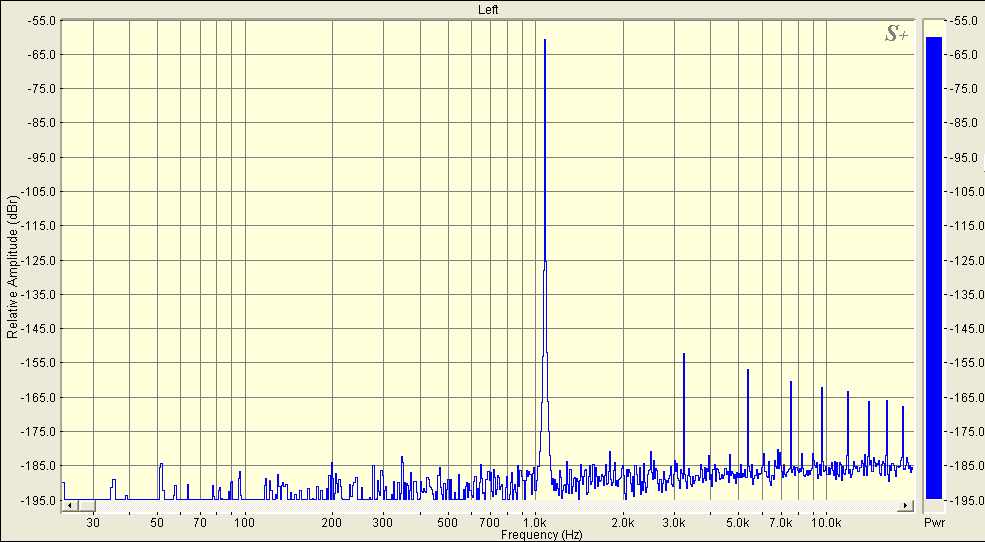
Task: Click the right arrow of the horizontal scrollbar
Action: [906, 506]
